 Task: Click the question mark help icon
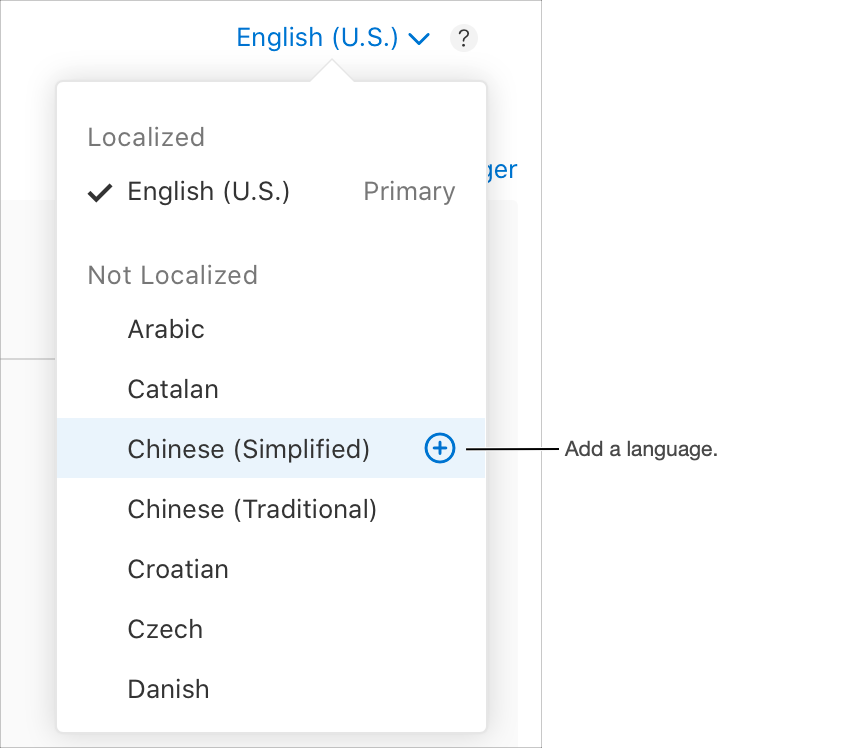coord(463,38)
